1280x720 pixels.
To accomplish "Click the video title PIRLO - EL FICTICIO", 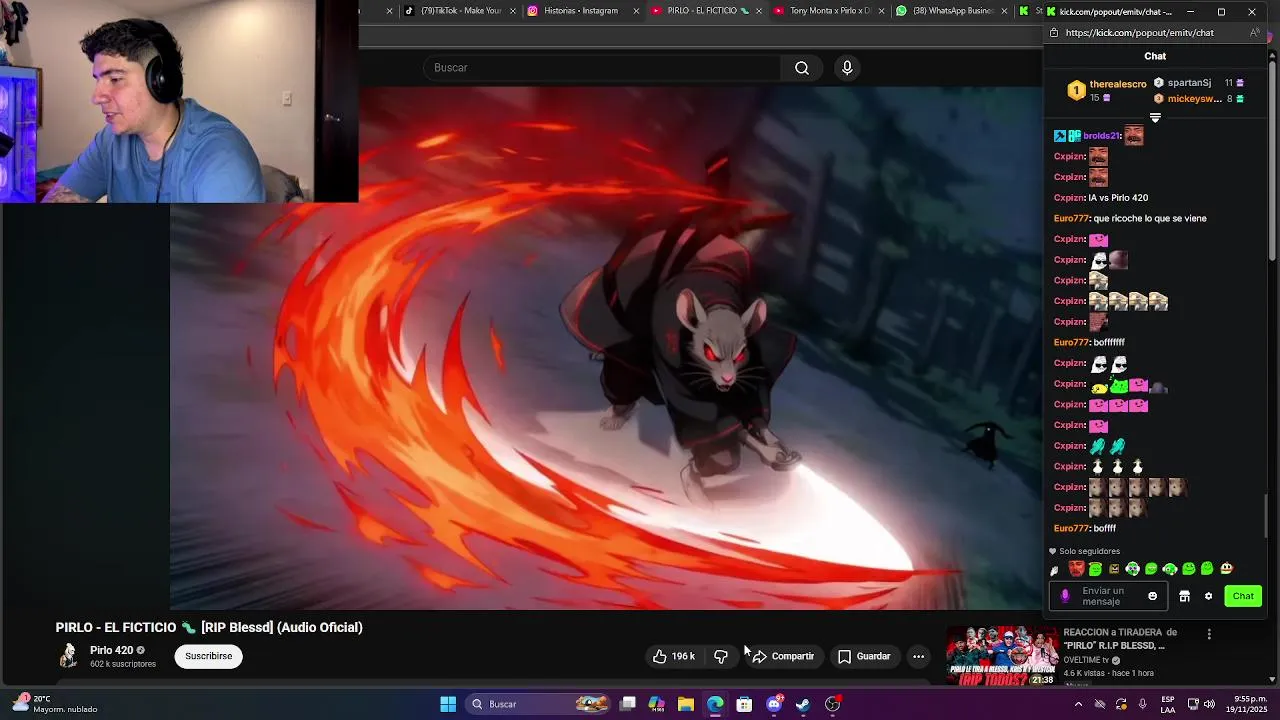I will 209,627.
